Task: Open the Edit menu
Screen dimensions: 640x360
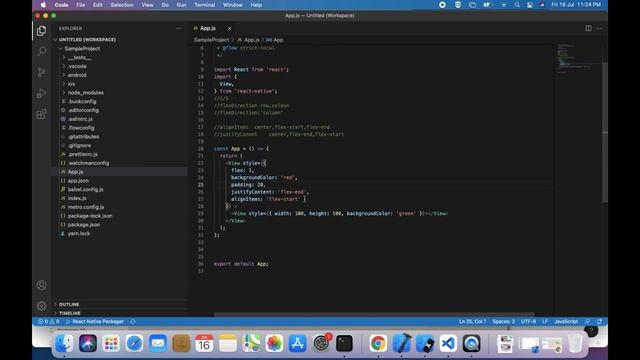Action: tap(98, 5)
